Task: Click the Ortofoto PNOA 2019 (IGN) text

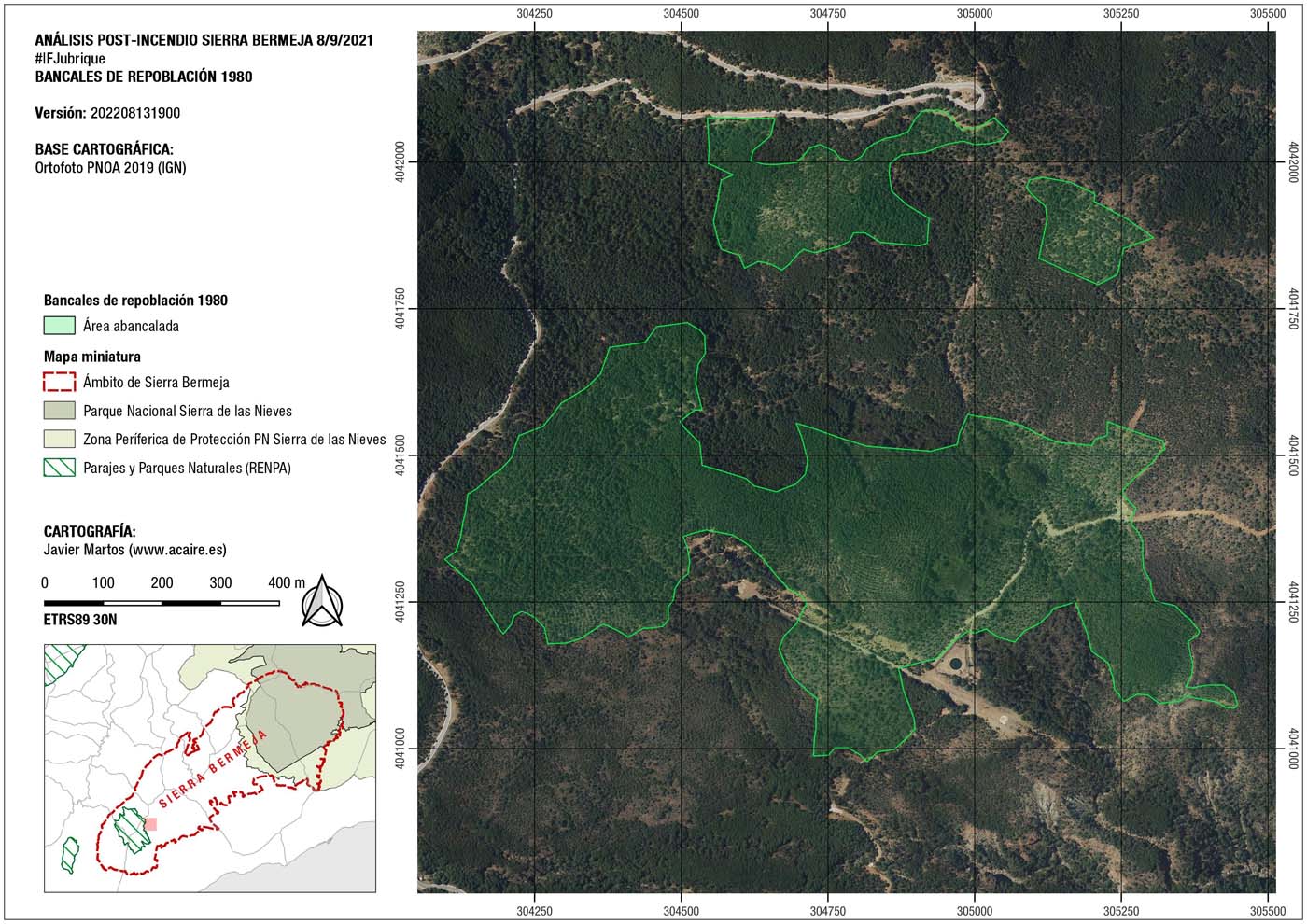Action: 110,168
